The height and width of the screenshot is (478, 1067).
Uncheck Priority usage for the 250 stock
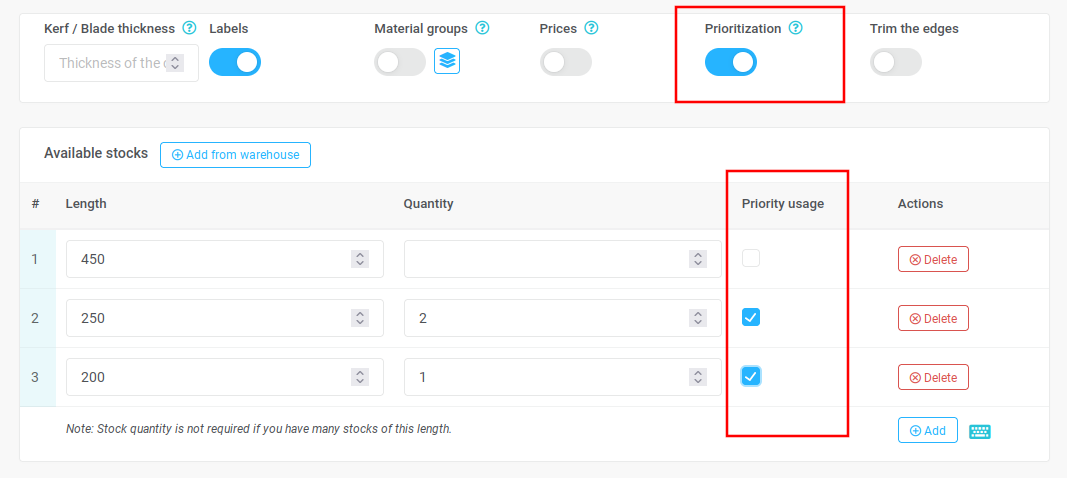(751, 317)
